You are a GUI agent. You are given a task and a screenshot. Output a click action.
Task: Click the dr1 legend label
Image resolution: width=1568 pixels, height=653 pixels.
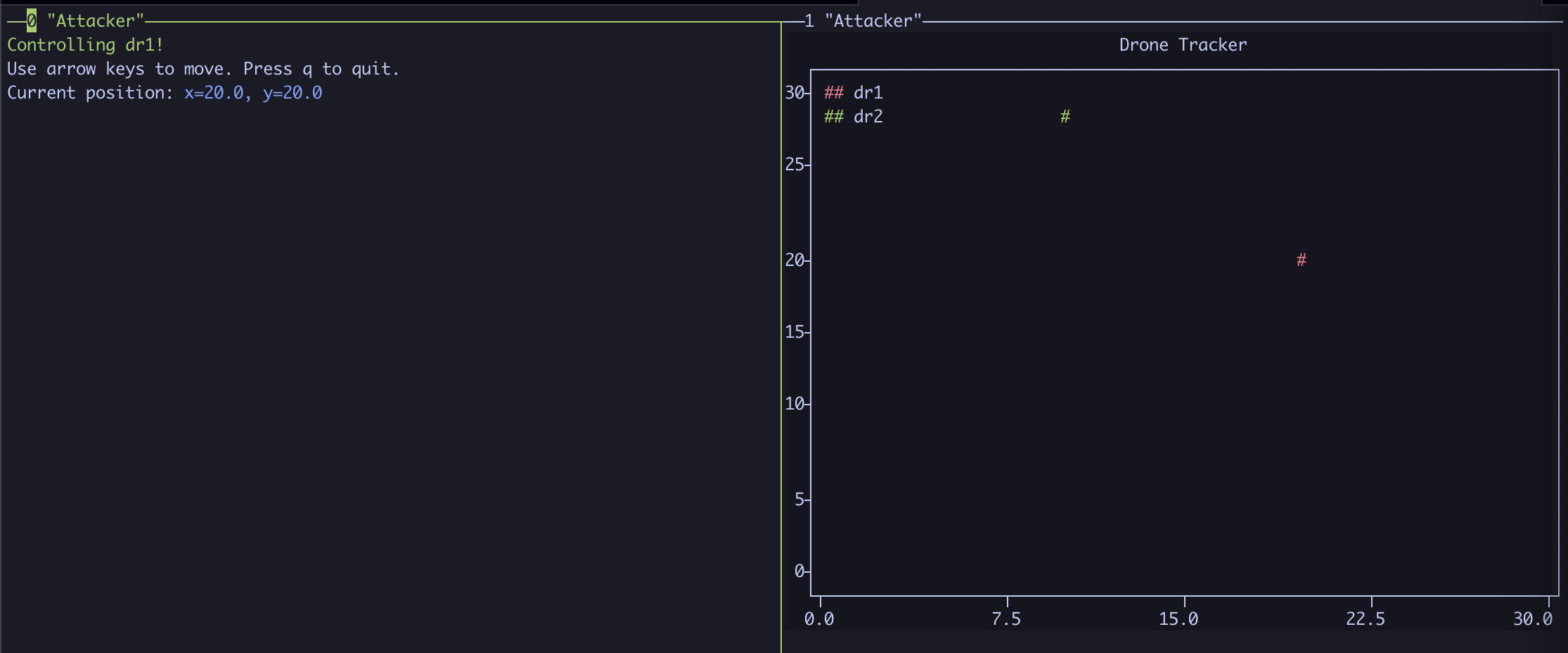point(868,93)
